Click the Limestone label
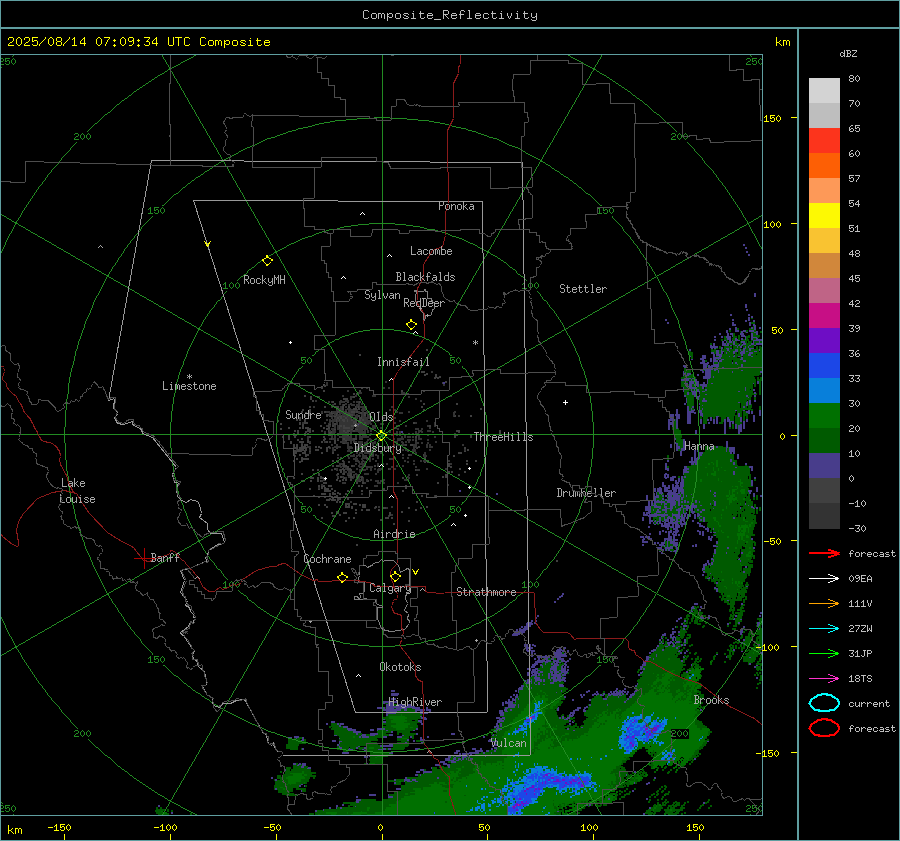The height and width of the screenshot is (841, 900). point(189,386)
